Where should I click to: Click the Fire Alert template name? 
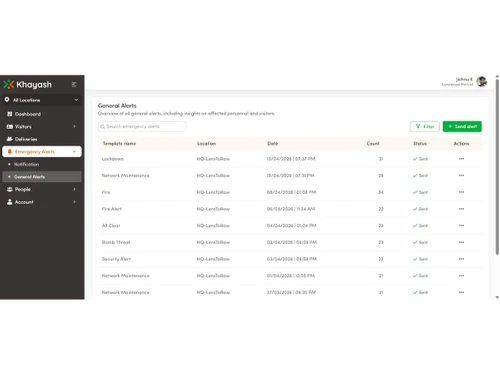coord(112,209)
